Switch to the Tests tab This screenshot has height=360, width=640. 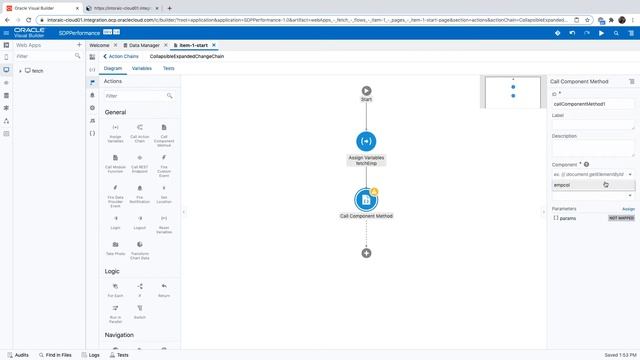(169, 68)
